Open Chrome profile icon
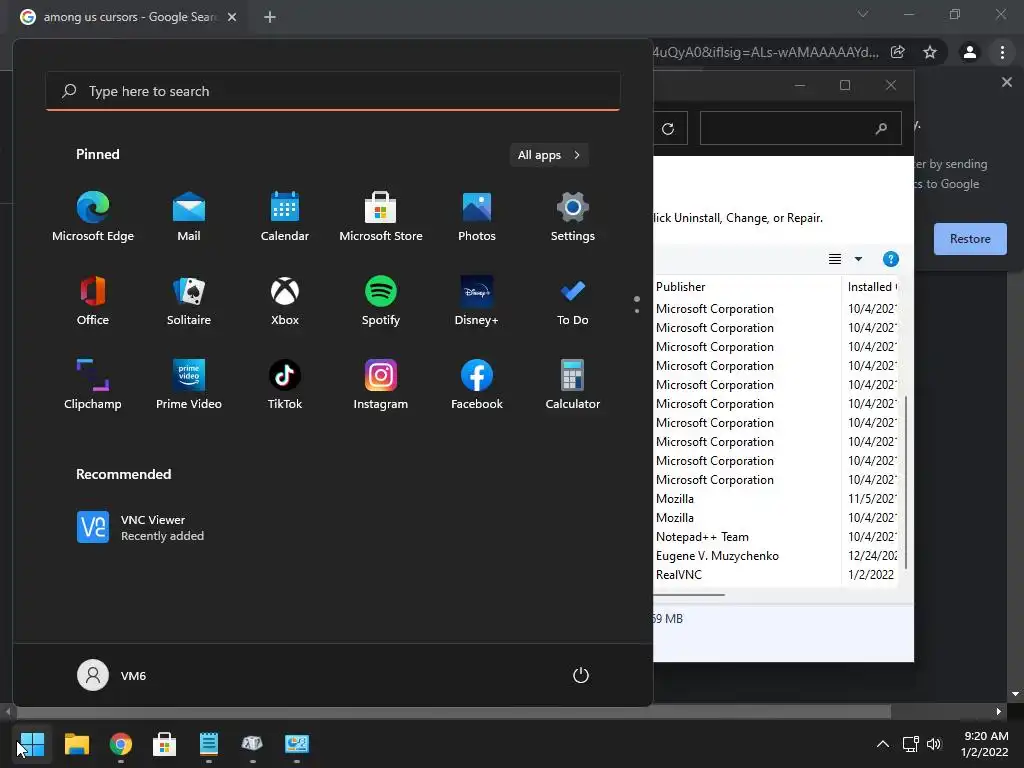 tap(970, 52)
